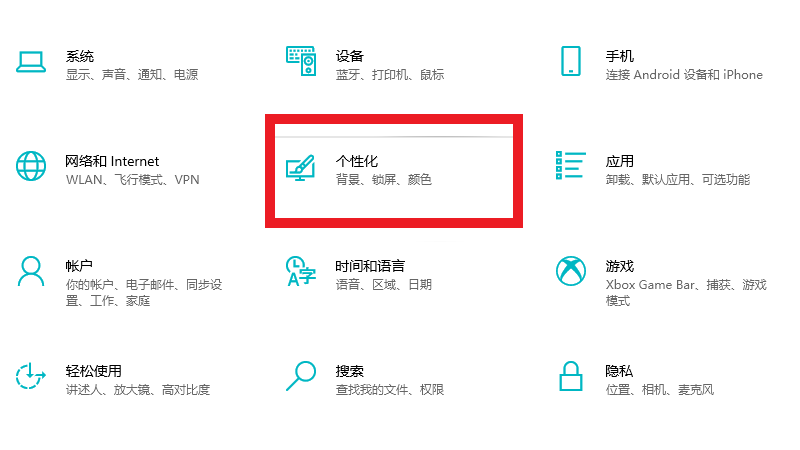Click the padlock icon for 隐私
Image resolution: width=800 pixels, height=450 pixels.
coord(571,376)
